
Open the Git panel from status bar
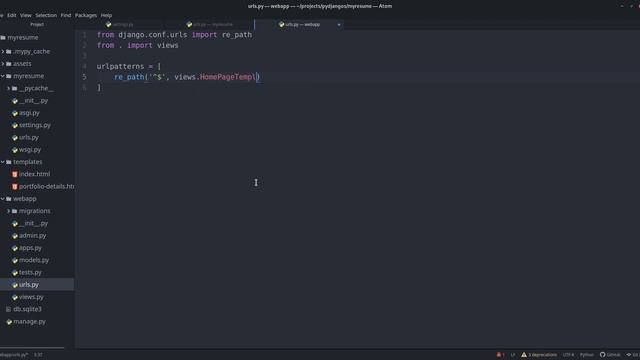632,355
